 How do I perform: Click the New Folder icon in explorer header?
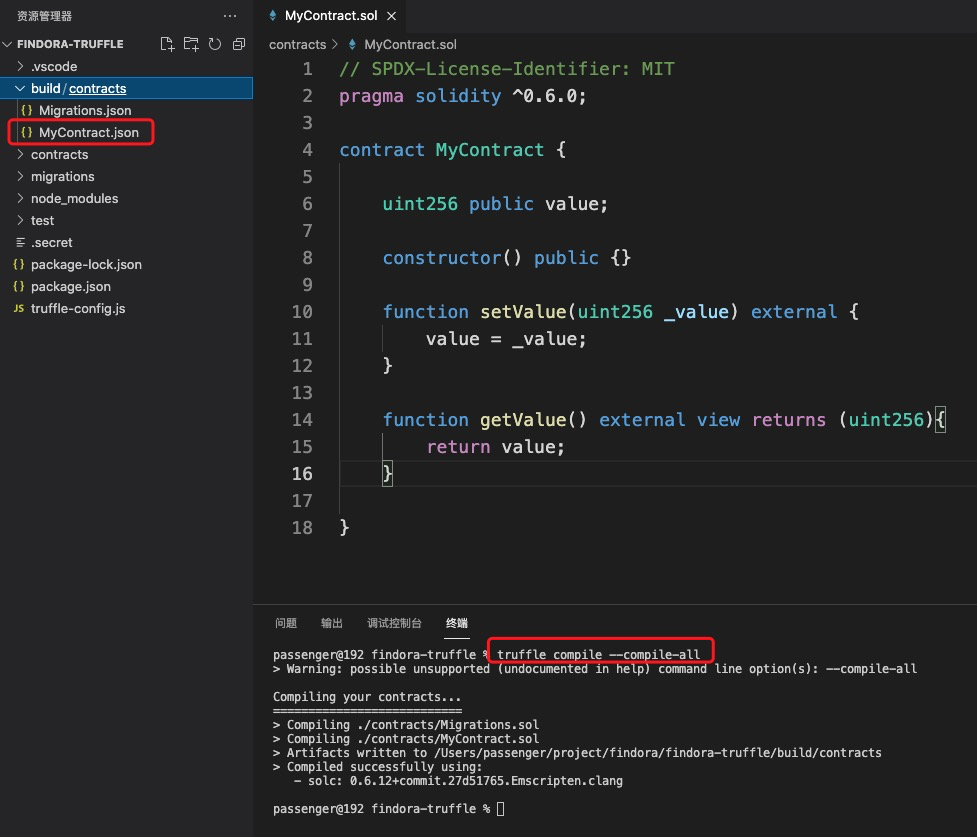[x=191, y=44]
